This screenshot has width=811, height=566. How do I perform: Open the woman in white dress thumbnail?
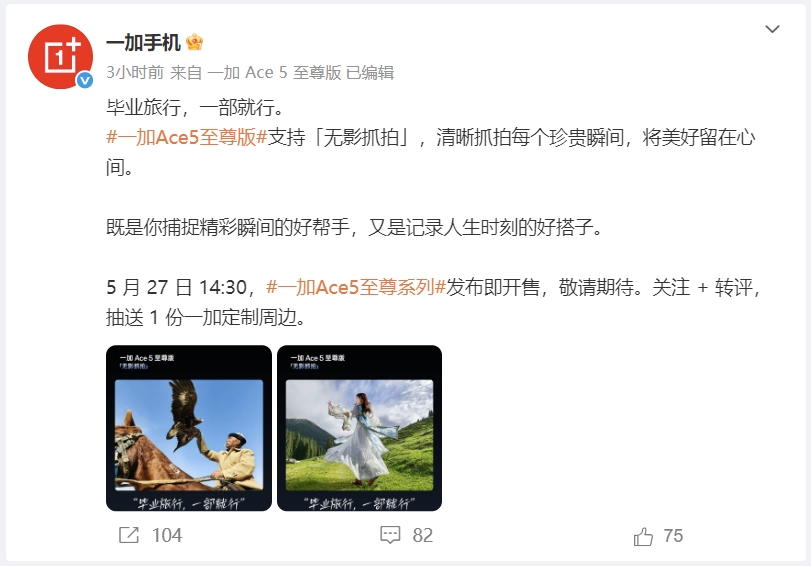point(359,428)
